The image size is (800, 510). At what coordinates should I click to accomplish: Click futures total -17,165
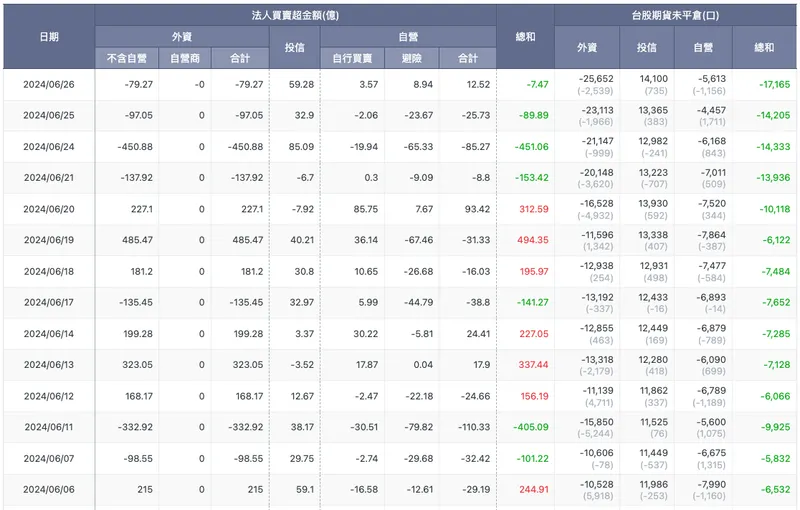click(x=774, y=85)
